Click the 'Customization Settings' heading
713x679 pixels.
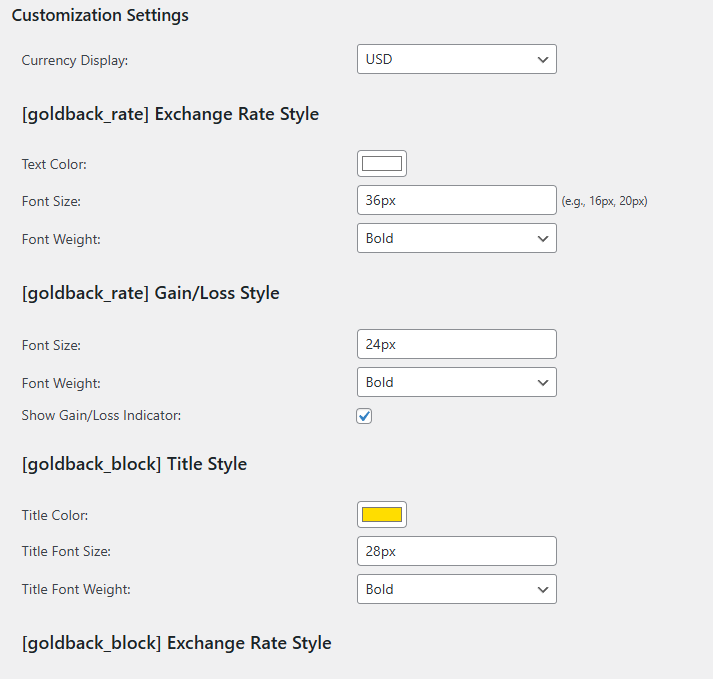click(100, 16)
